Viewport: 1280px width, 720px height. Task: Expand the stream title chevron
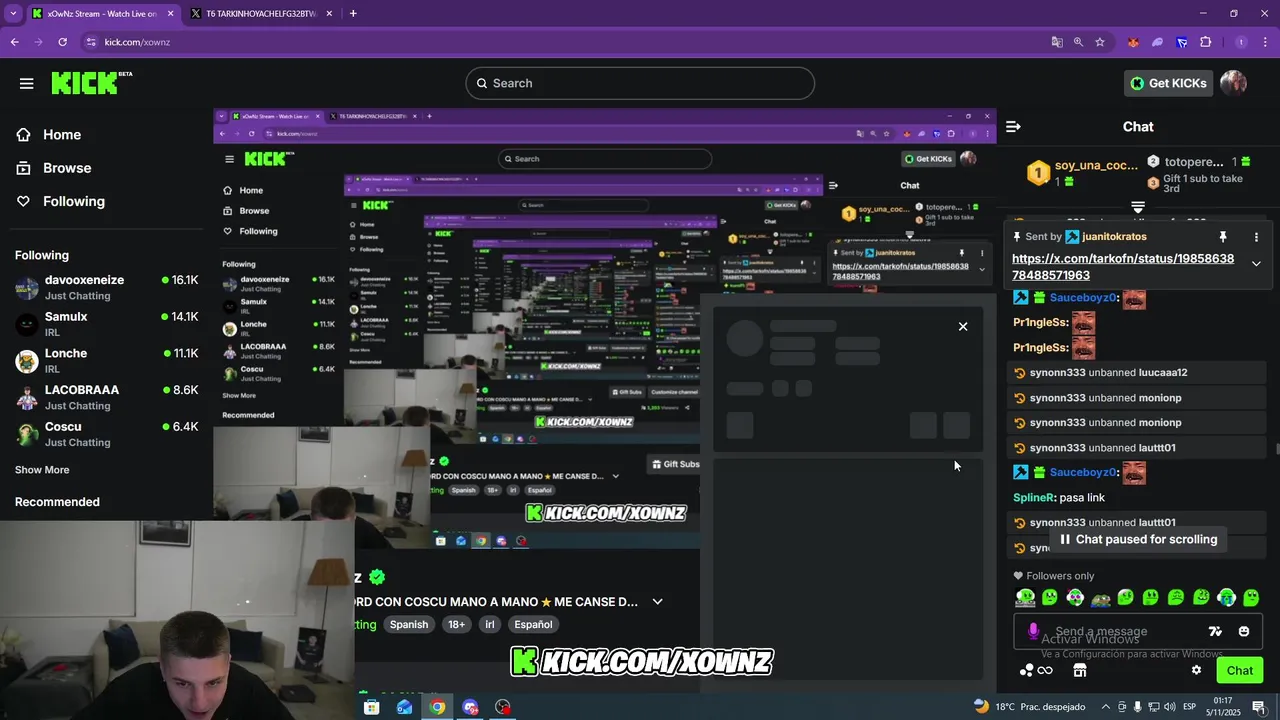657,602
